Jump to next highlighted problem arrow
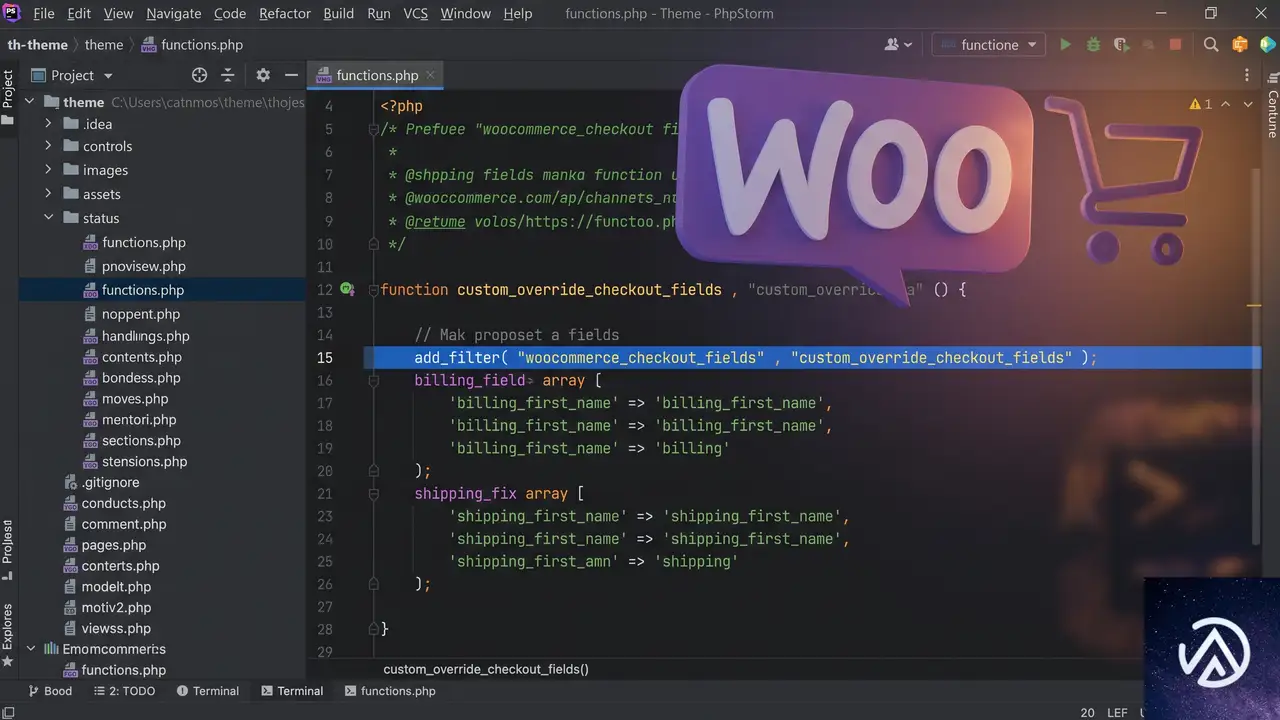Viewport: 1280px width, 720px height. pyautogui.click(x=1249, y=104)
